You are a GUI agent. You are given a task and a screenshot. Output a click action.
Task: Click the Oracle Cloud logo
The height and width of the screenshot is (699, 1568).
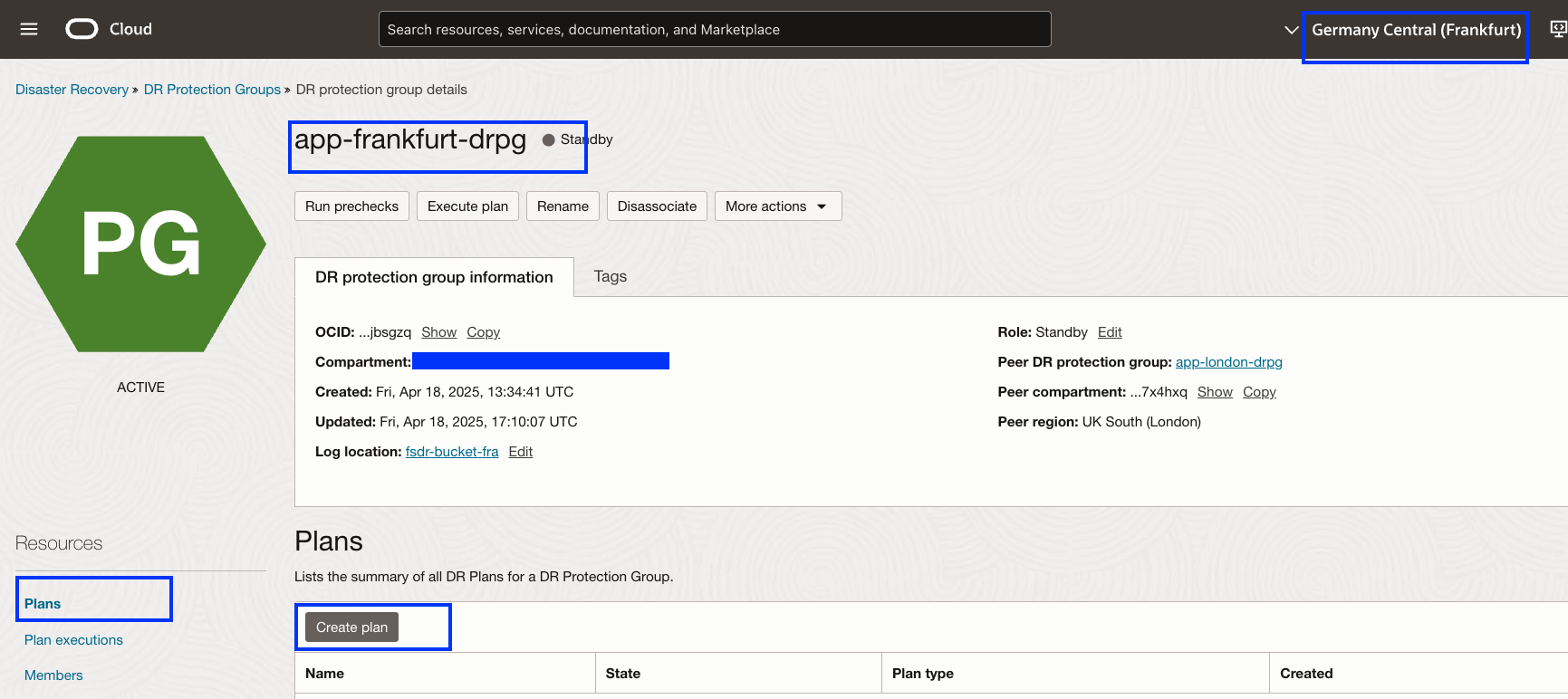[x=109, y=29]
